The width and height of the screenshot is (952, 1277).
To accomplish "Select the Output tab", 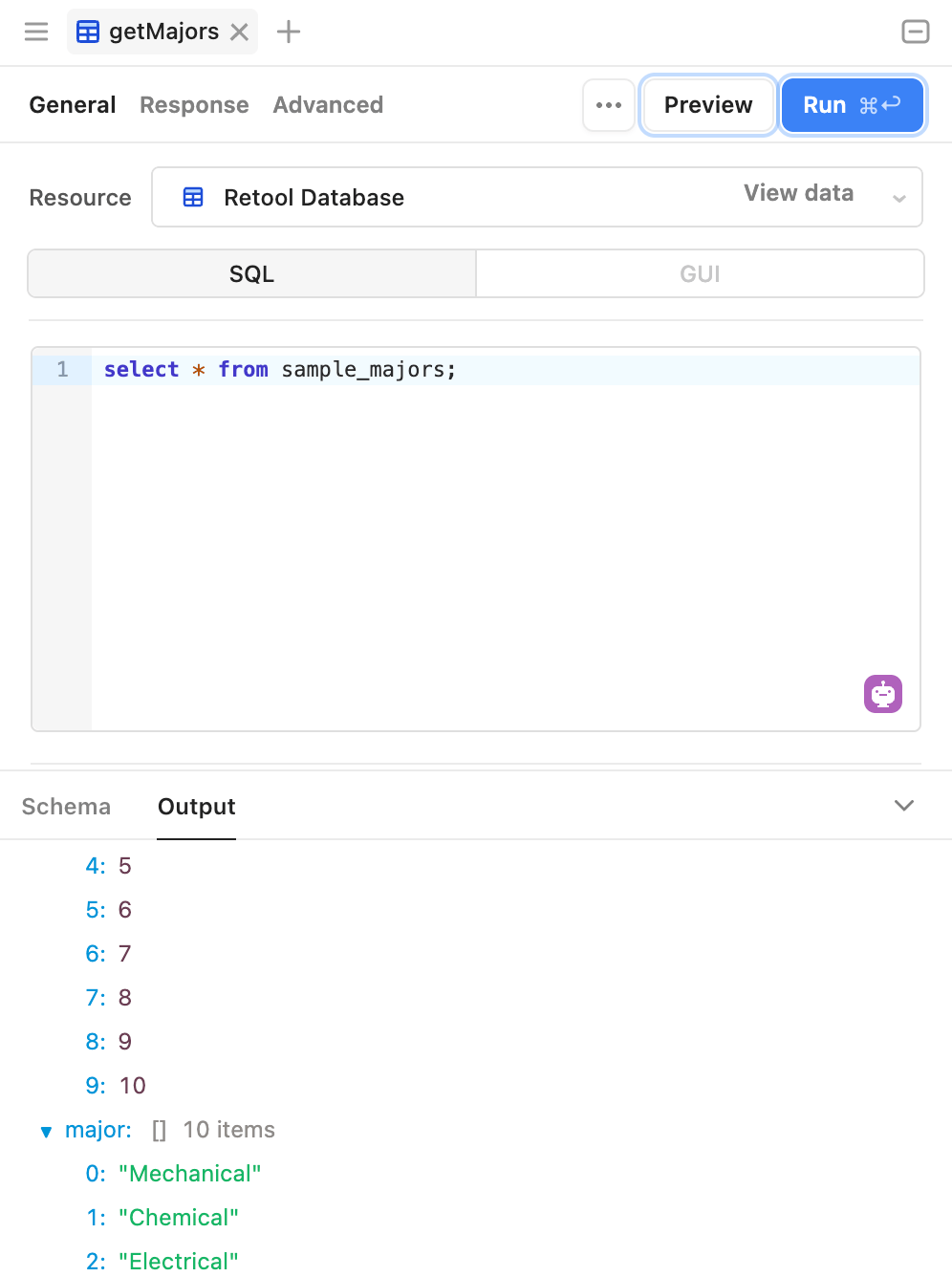I will [197, 807].
